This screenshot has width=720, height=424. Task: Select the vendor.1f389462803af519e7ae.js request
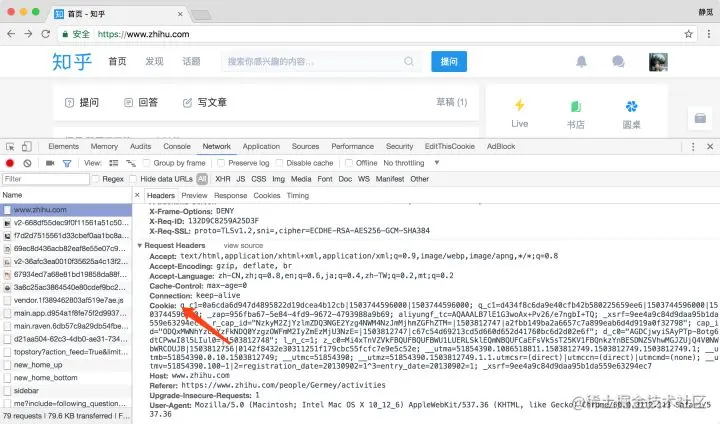66,300
